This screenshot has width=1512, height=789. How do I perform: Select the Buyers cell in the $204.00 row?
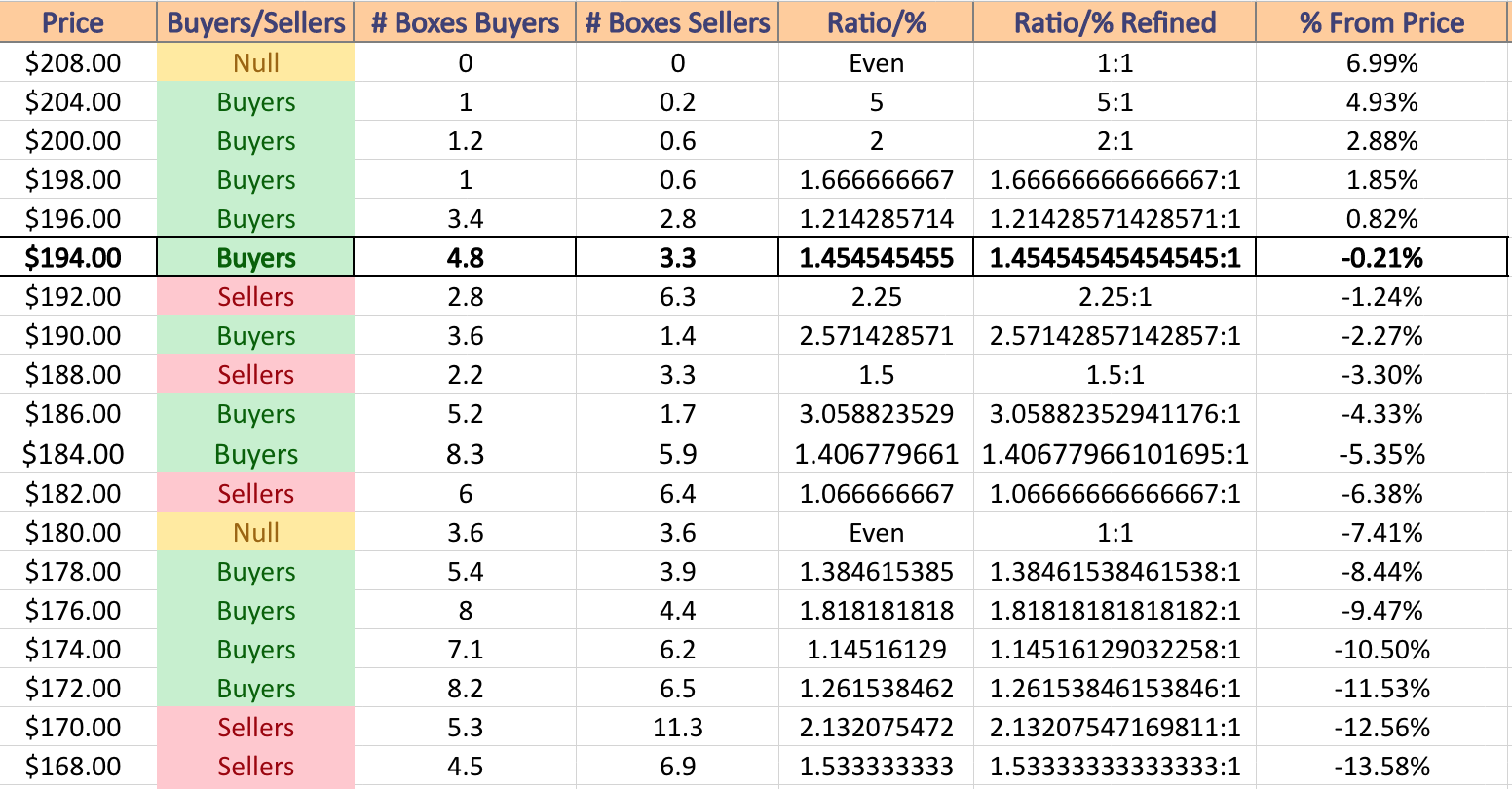(256, 102)
